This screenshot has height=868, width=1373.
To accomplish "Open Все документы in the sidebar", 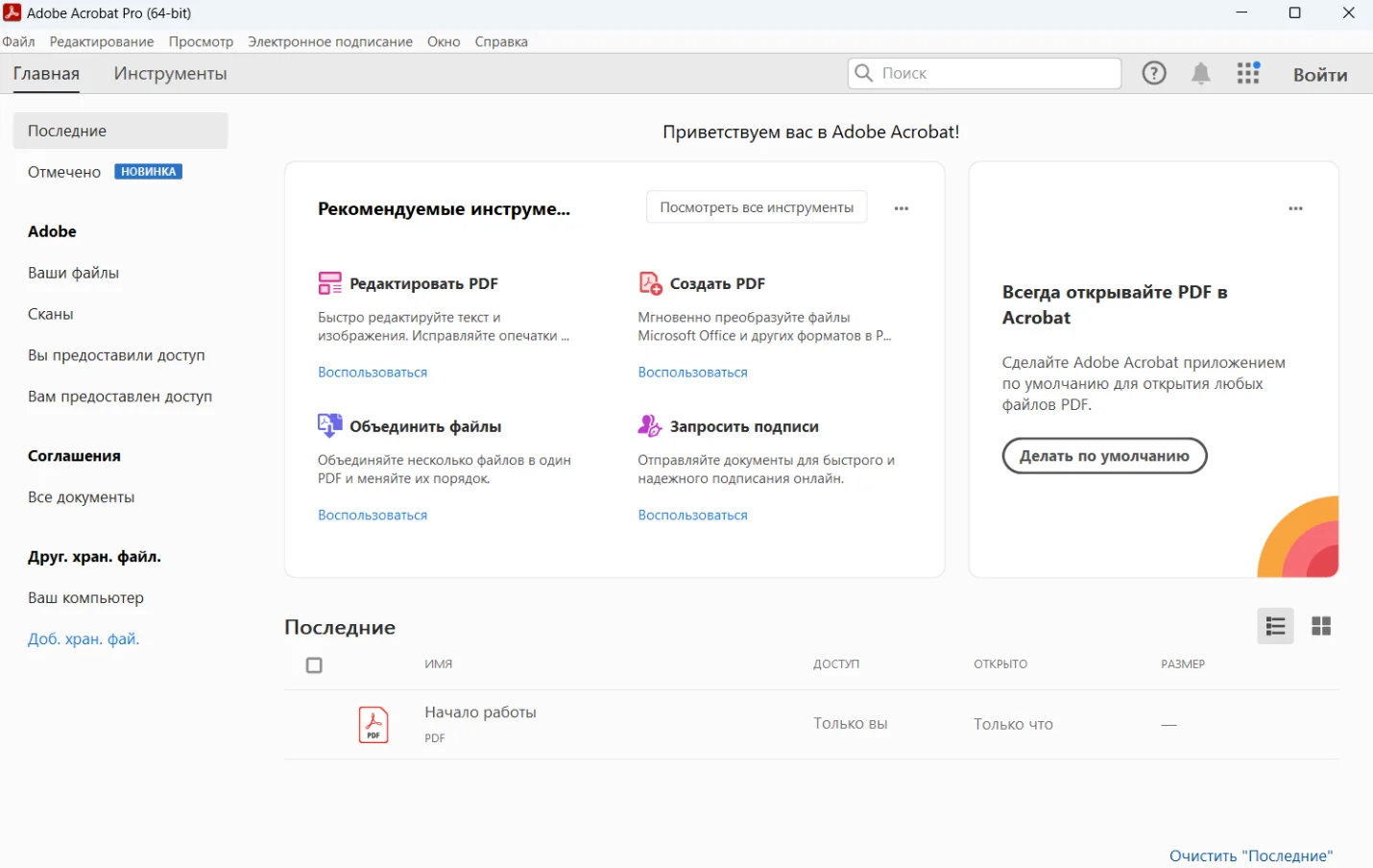I will (82, 497).
